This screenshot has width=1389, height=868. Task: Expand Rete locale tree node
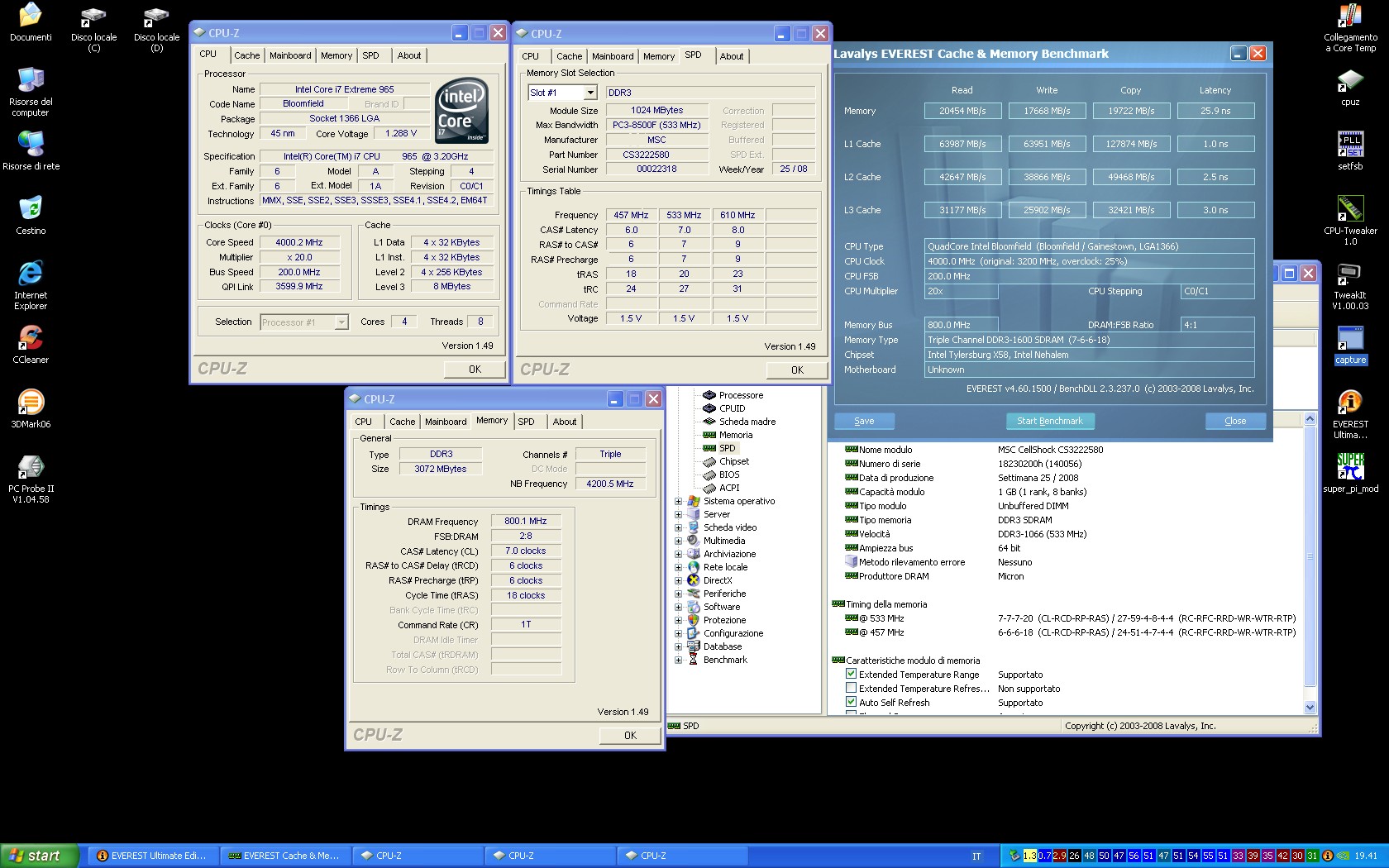click(x=678, y=567)
